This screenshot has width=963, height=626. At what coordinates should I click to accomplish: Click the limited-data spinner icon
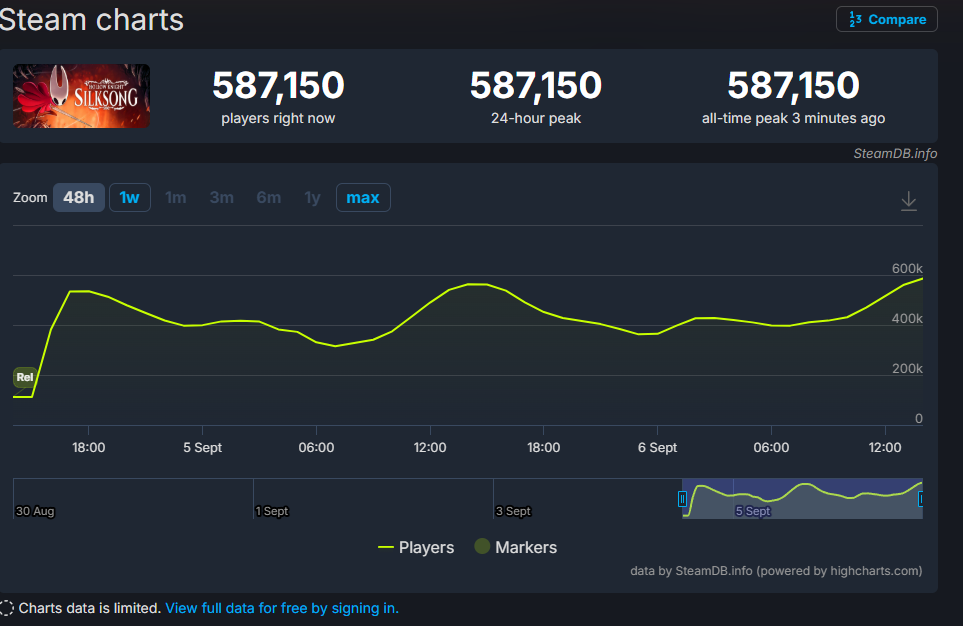[x=6, y=608]
